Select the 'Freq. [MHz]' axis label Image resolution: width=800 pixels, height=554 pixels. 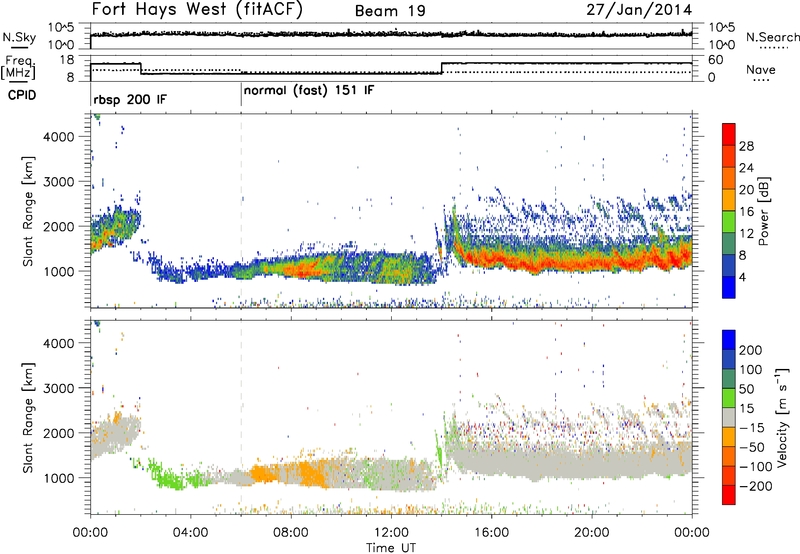pyautogui.click(x=19, y=67)
